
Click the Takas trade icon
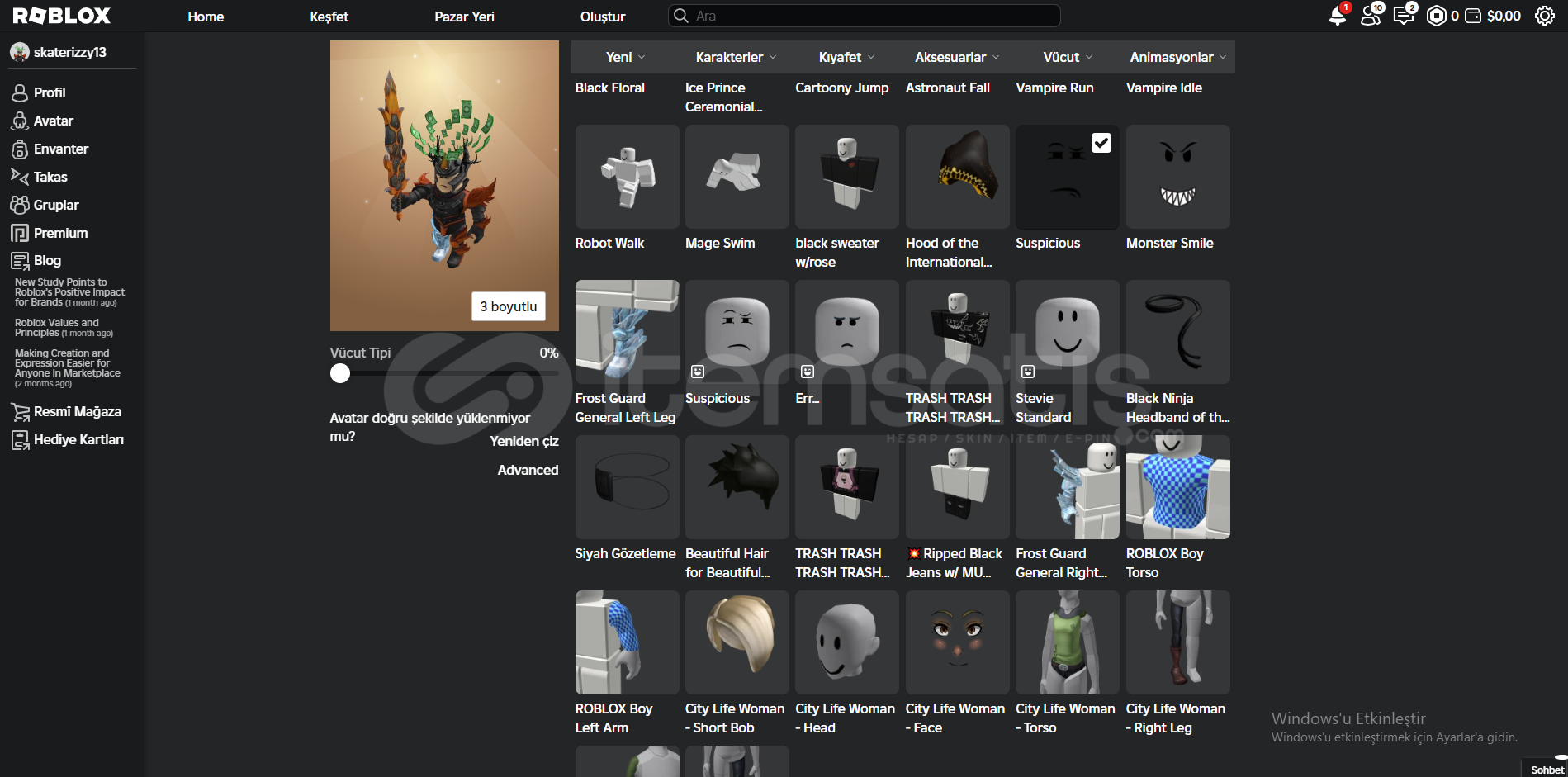pos(20,177)
